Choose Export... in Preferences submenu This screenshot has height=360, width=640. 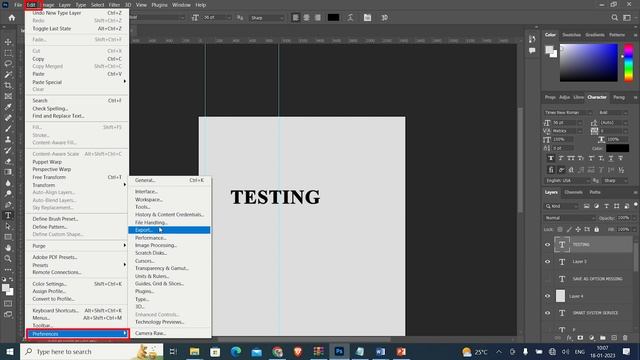[x=169, y=230]
